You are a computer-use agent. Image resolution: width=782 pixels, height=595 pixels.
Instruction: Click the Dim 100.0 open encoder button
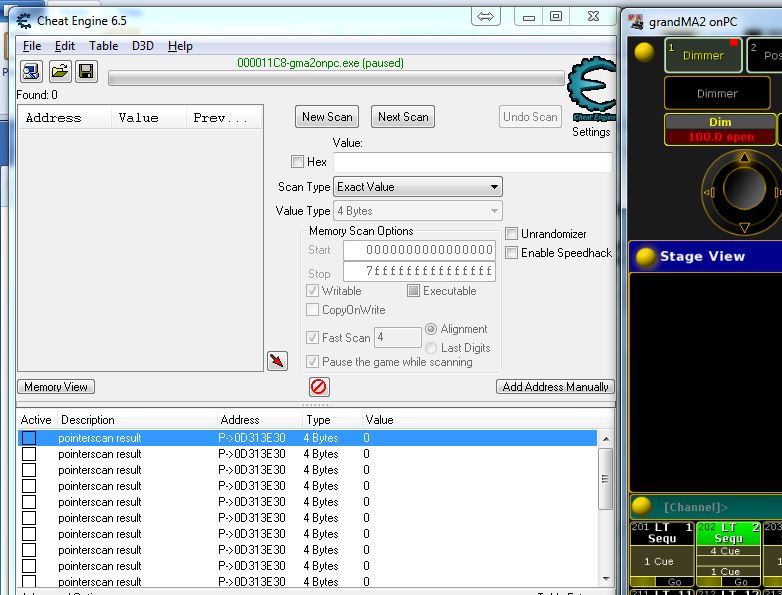721,130
